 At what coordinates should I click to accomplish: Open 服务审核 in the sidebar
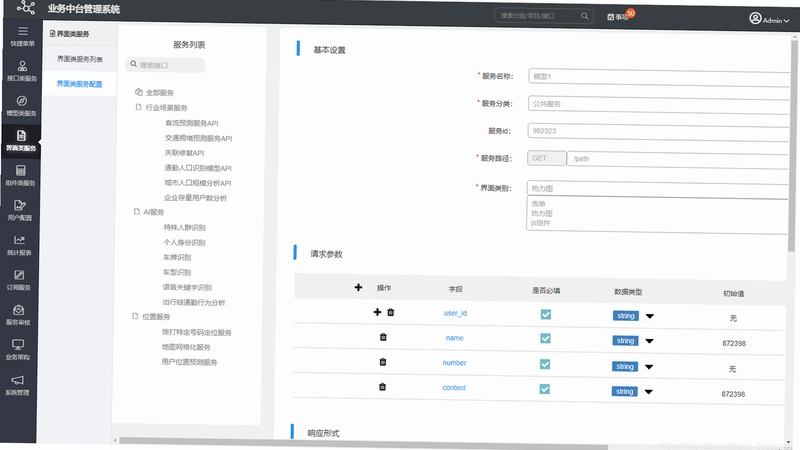point(18,314)
